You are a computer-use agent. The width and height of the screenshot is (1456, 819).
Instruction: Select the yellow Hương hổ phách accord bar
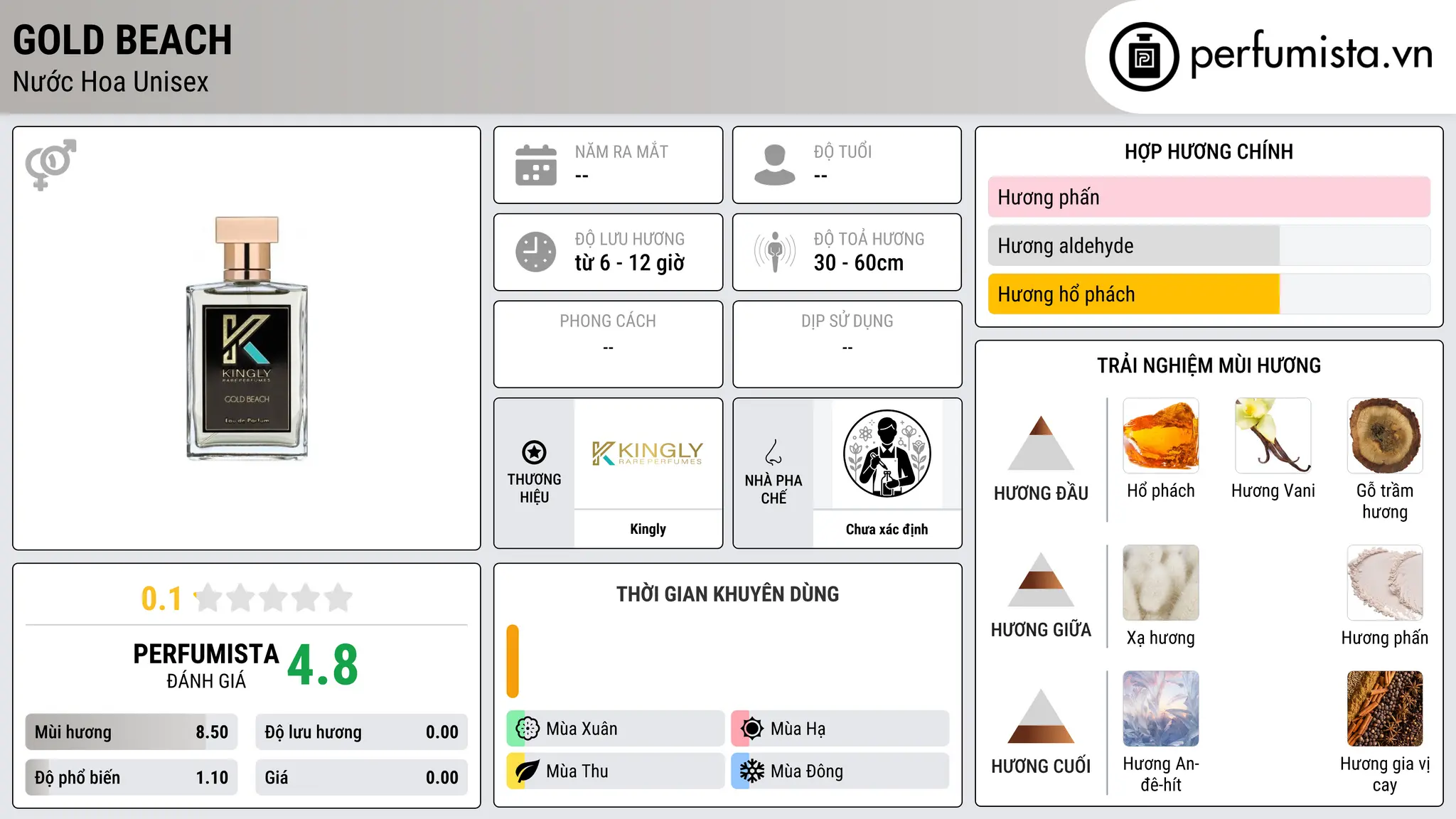click(1209, 294)
